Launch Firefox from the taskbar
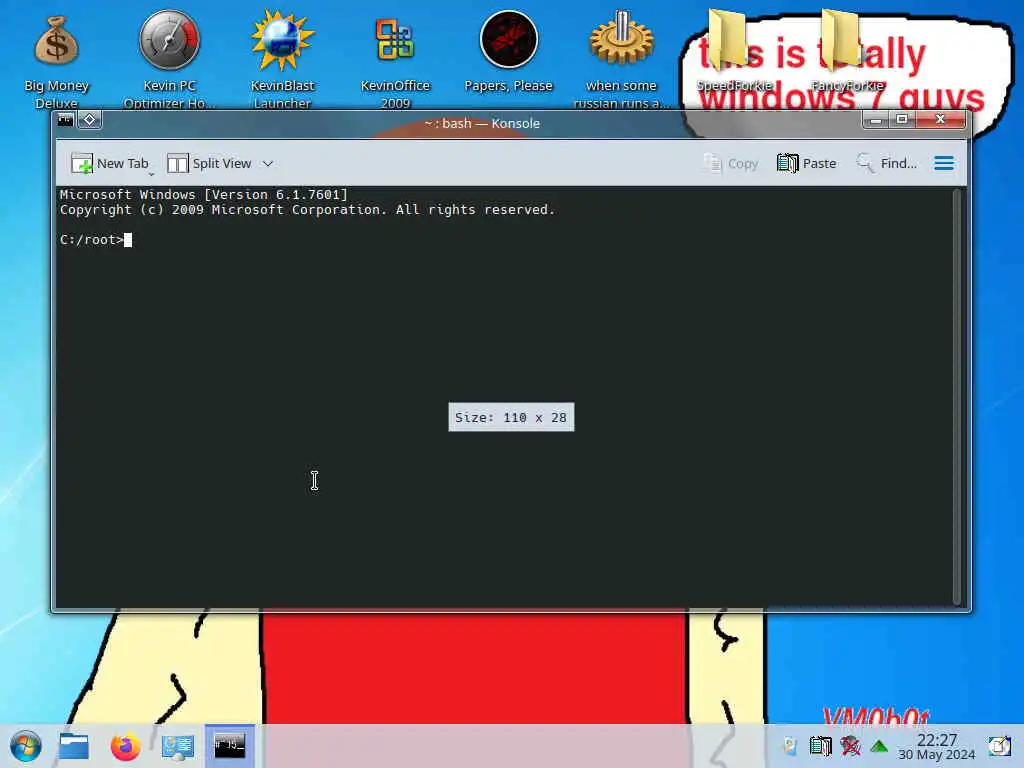The image size is (1024, 768). [125, 746]
